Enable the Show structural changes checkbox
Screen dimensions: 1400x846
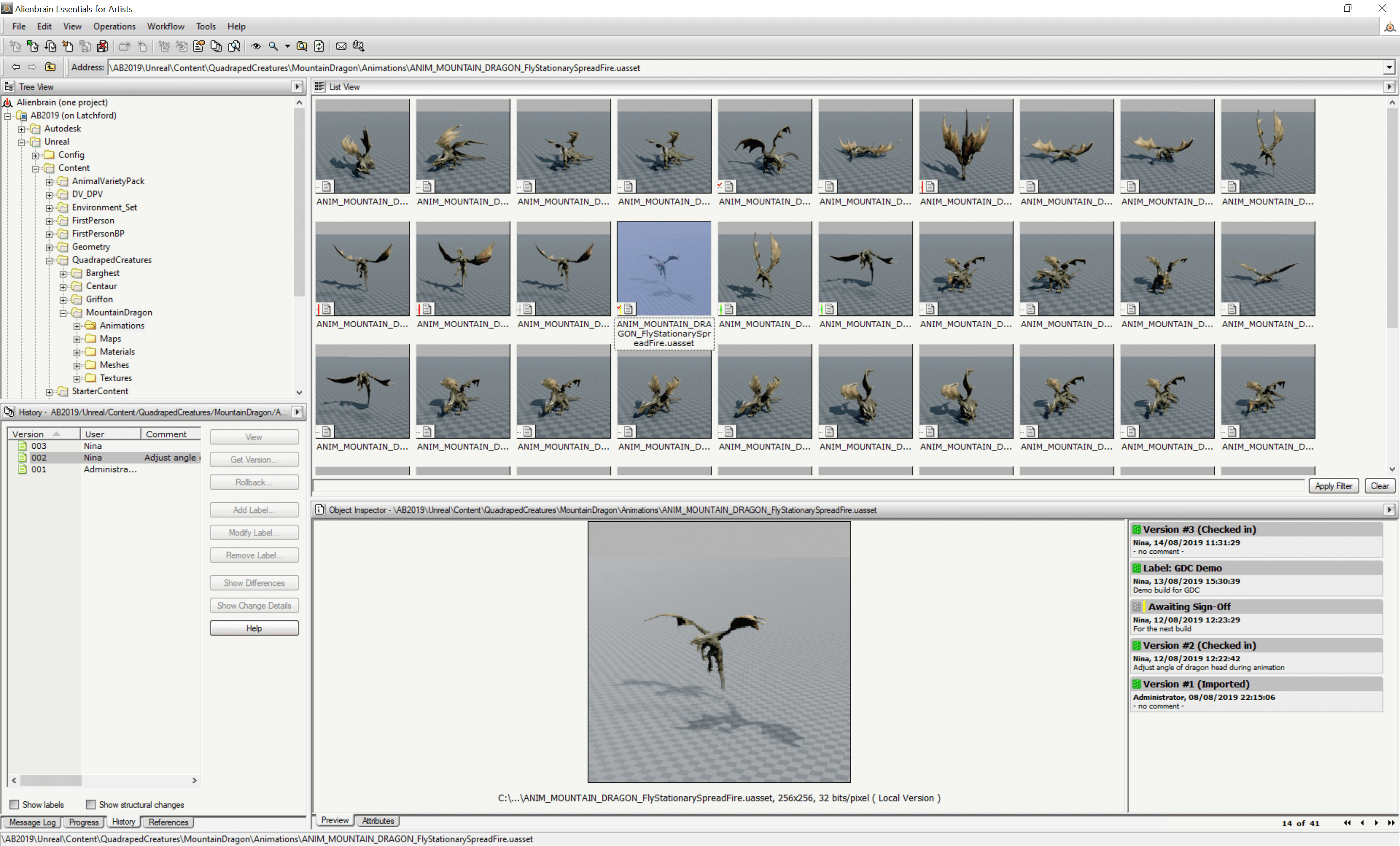90,805
